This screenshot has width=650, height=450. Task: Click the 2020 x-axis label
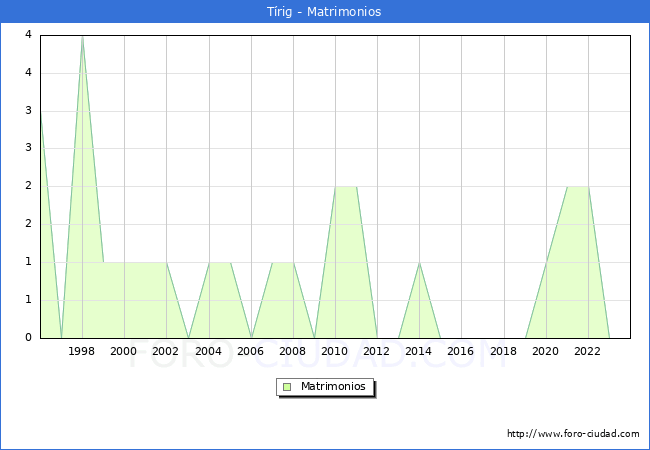click(x=545, y=351)
